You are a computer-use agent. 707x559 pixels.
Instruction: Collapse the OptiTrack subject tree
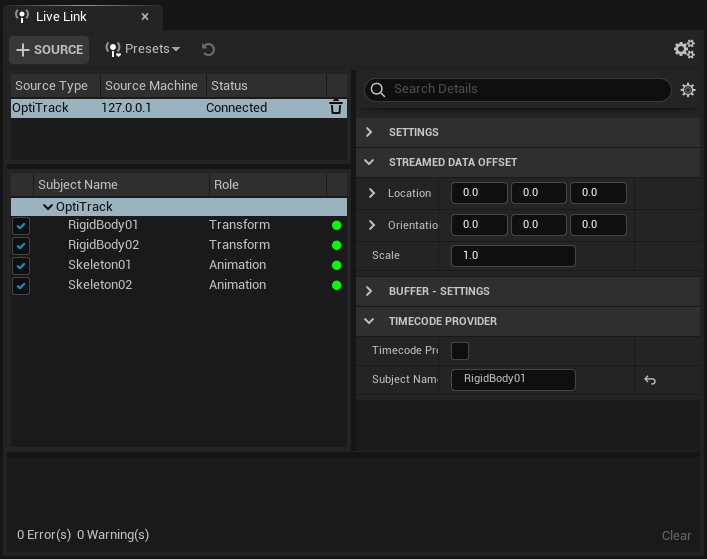[47, 207]
